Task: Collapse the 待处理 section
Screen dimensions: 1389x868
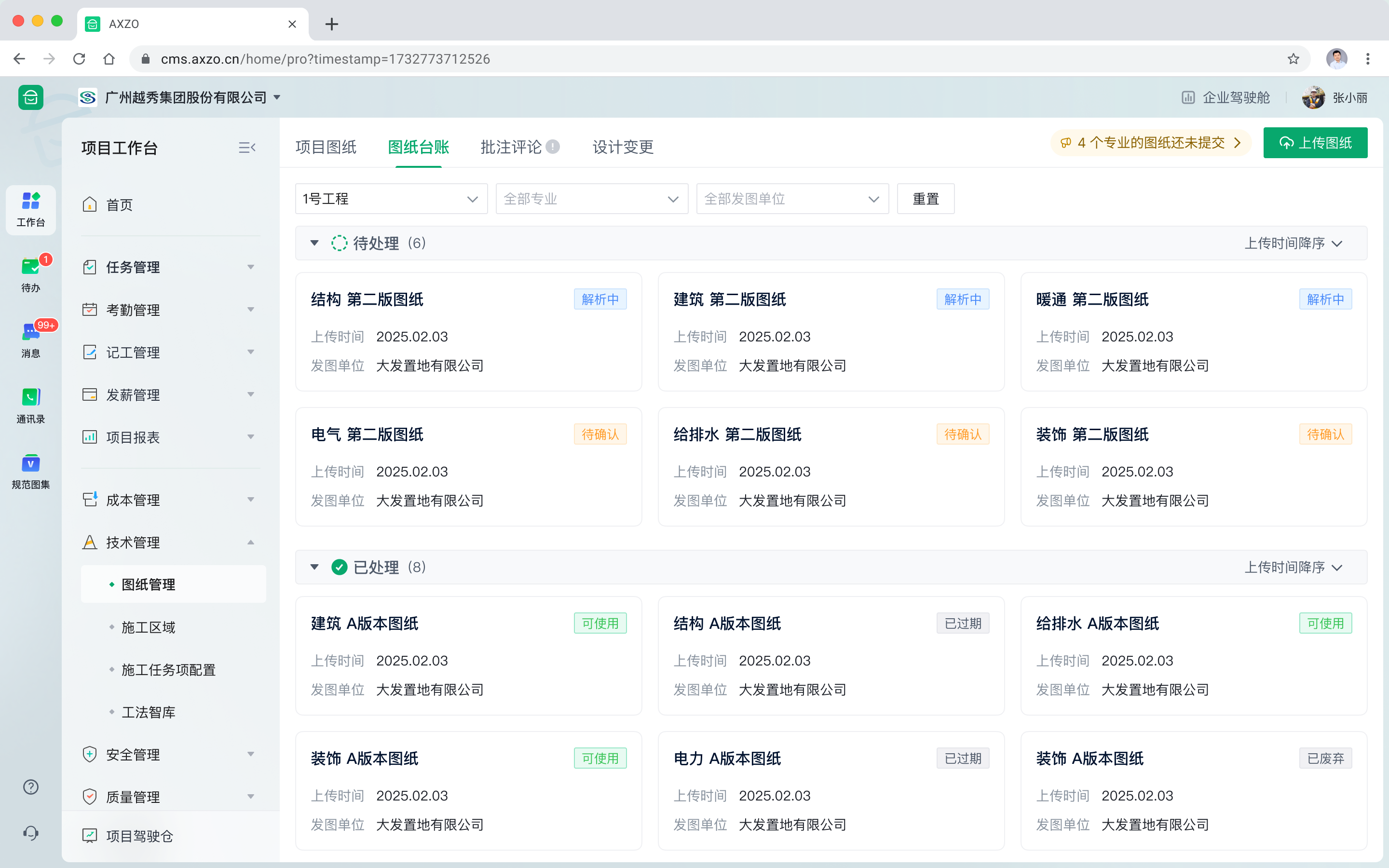Action: click(x=314, y=243)
